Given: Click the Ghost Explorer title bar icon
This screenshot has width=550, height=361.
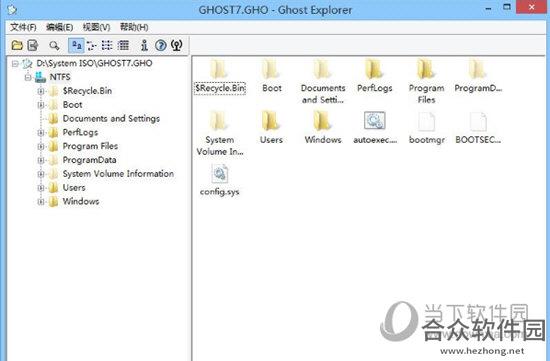Looking at the screenshot, I should pyautogui.click(x=12, y=9).
